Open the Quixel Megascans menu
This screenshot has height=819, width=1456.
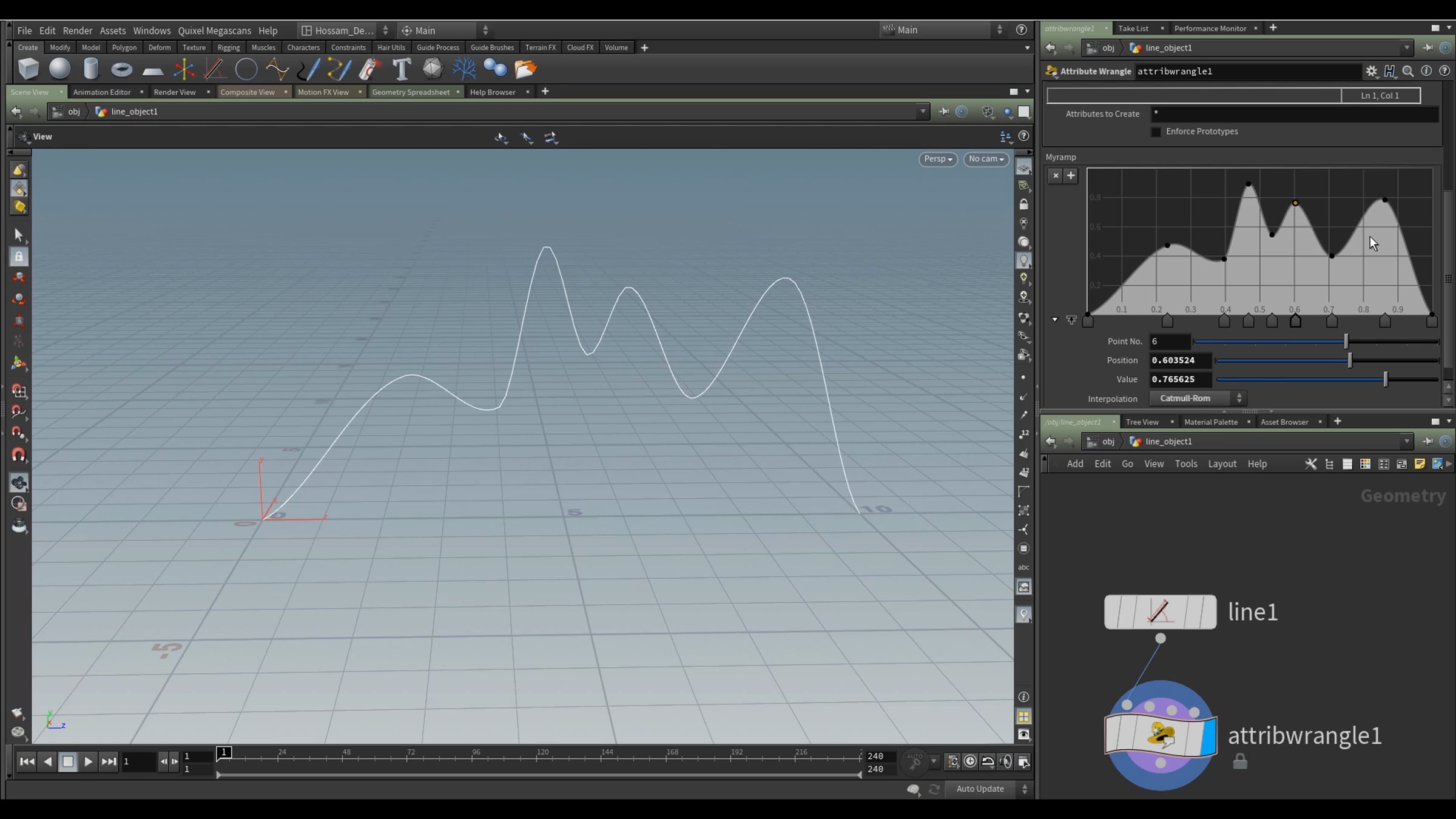214,30
